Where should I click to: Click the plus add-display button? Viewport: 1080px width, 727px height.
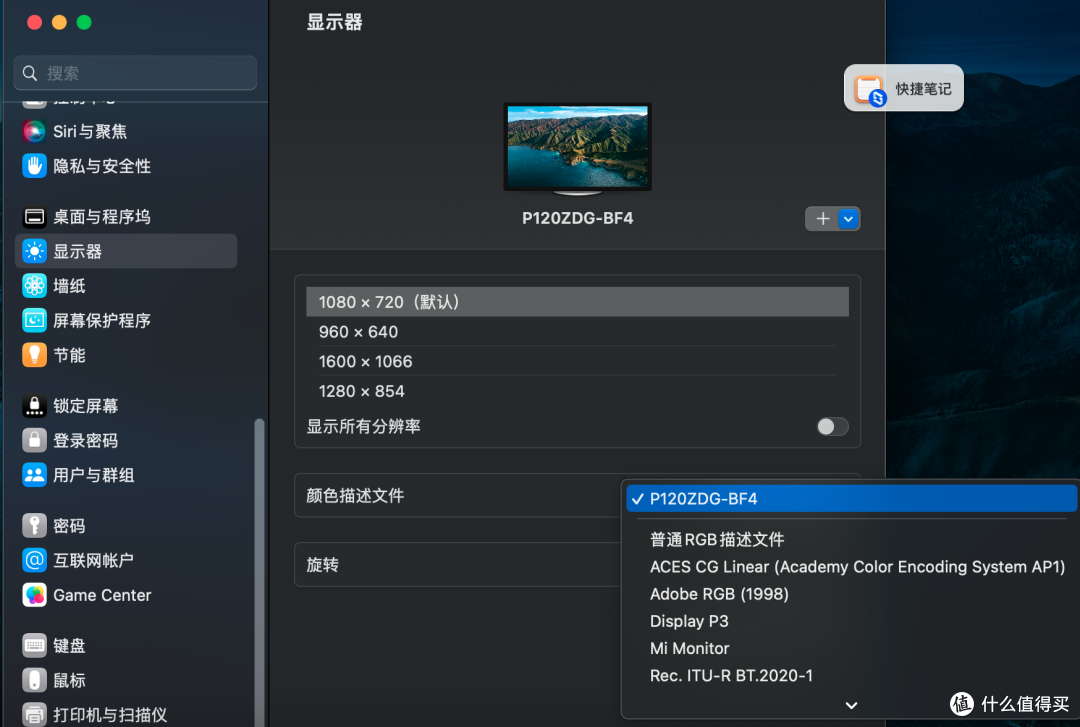(822, 219)
